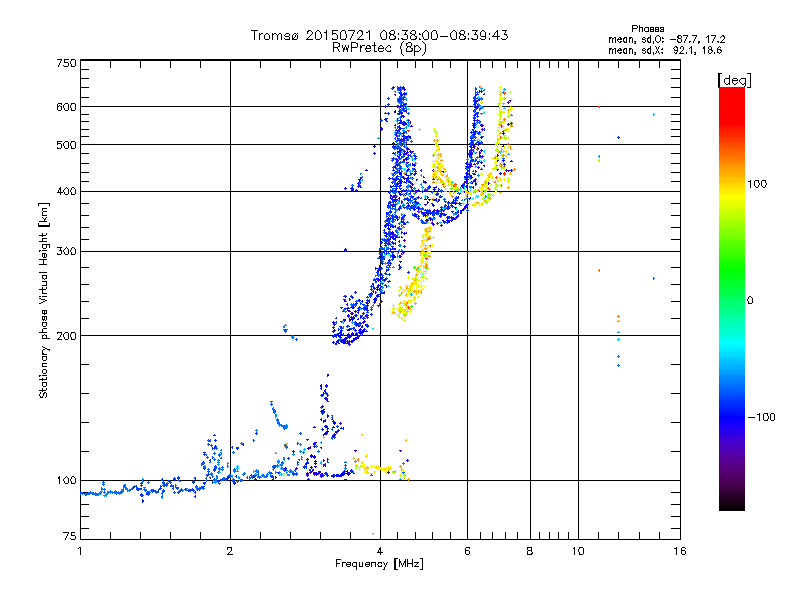This screenshot has height=600, width=800.
Task: Click the green colorbar zone at 0
Action: coord(732,301)
